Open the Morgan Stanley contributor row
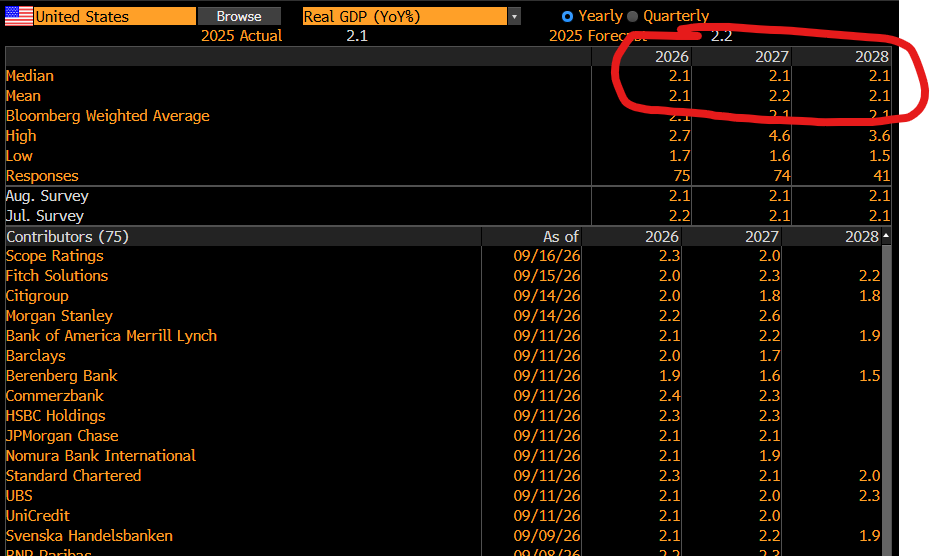Viewport: 931px width, 556px height. (x=443, y=316)
